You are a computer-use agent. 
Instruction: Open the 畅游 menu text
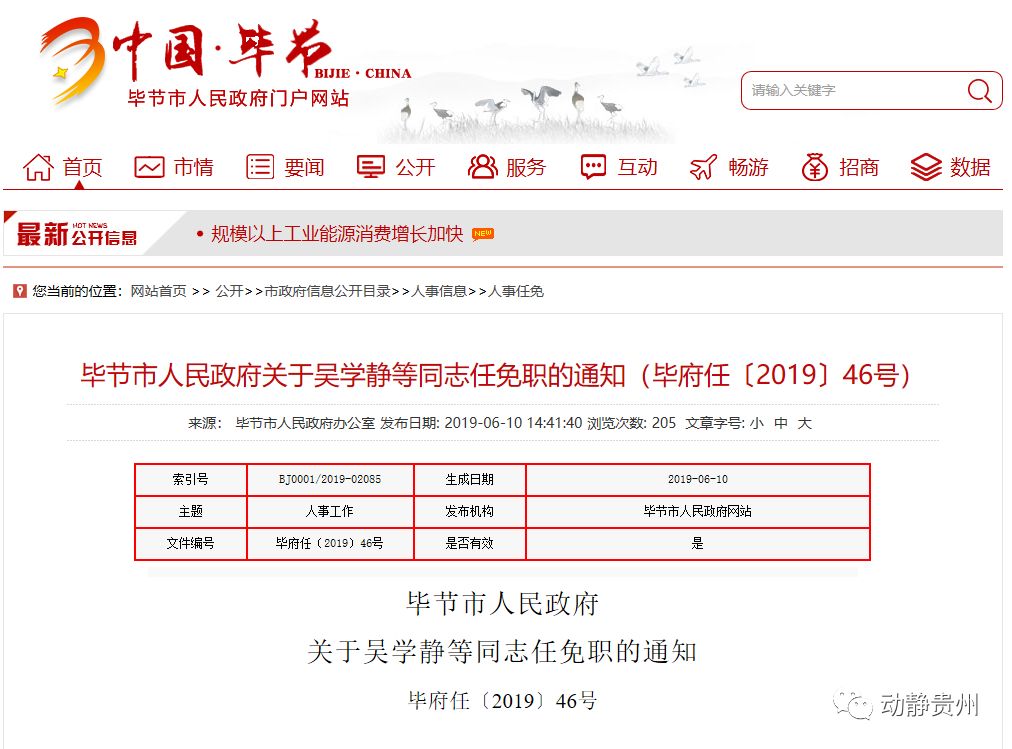[x=748, y=168]
